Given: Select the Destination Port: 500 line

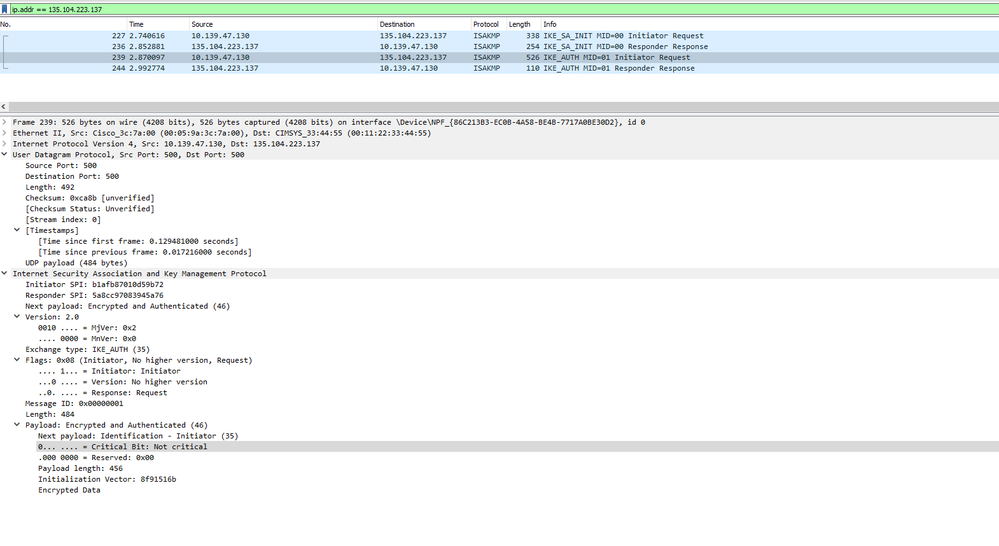Looking at the screenshot, I should coord(72,176).
